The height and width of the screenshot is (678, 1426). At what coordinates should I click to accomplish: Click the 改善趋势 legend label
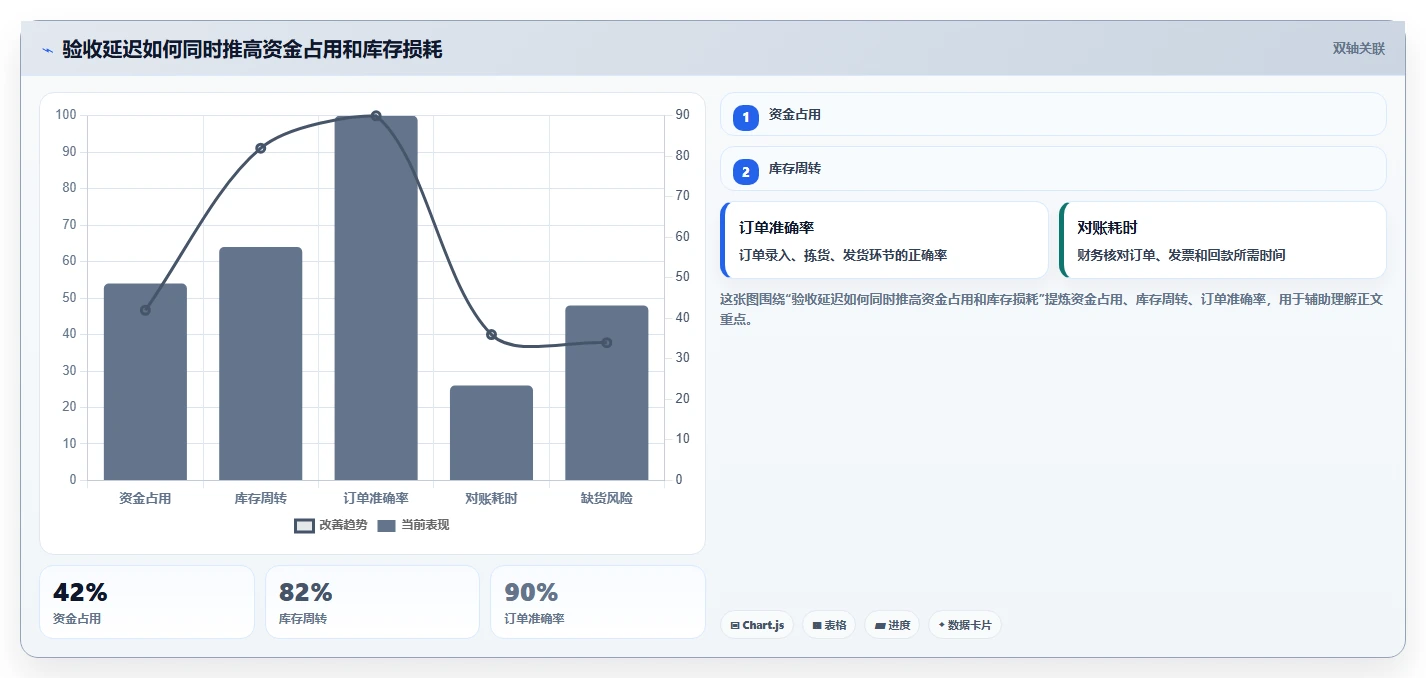[x=343, y=525]
